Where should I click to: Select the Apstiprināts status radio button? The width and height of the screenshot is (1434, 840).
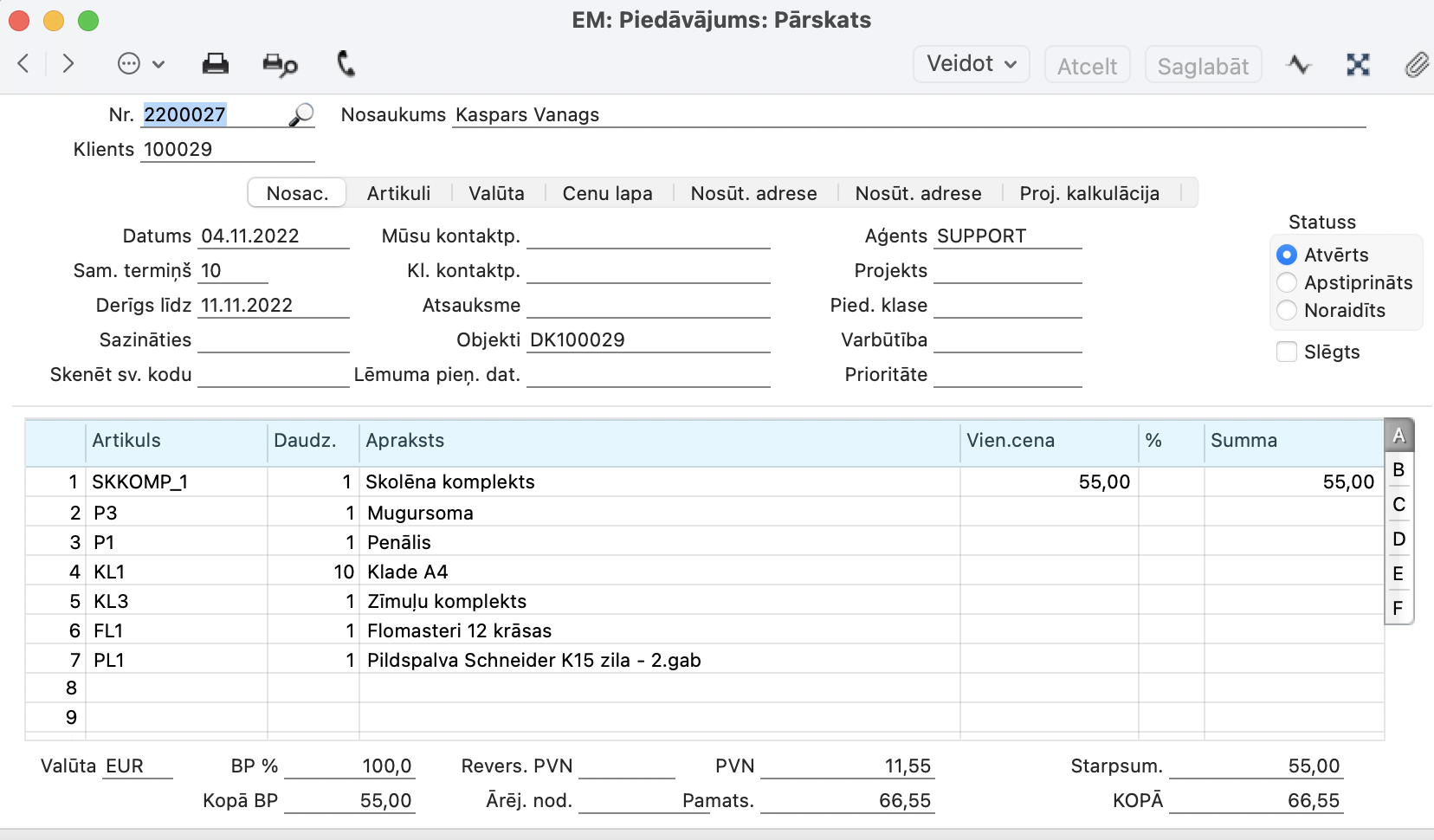(x=1287, y=283)
